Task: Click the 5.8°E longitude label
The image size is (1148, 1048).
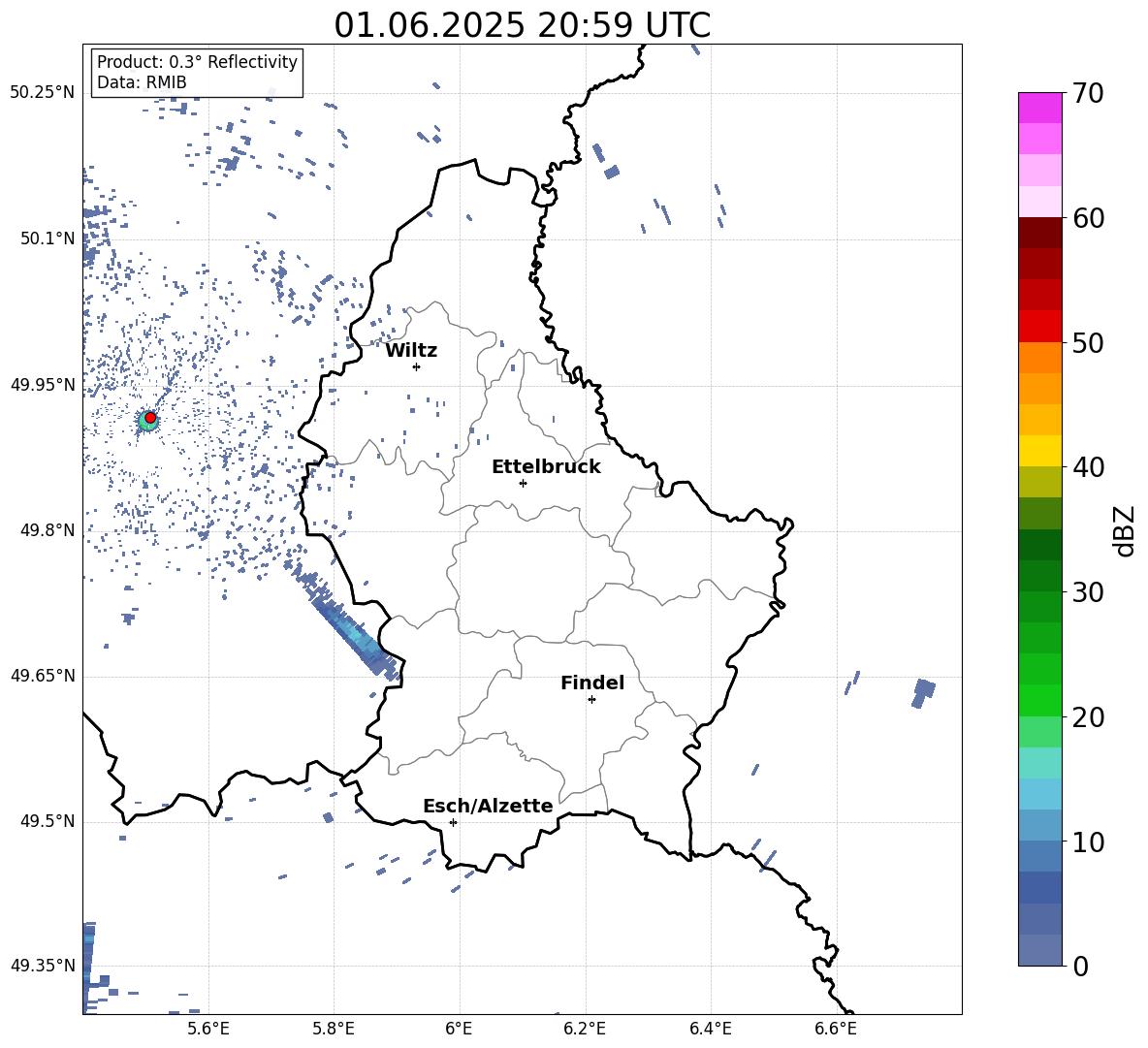Action: tap(334, 1029)
